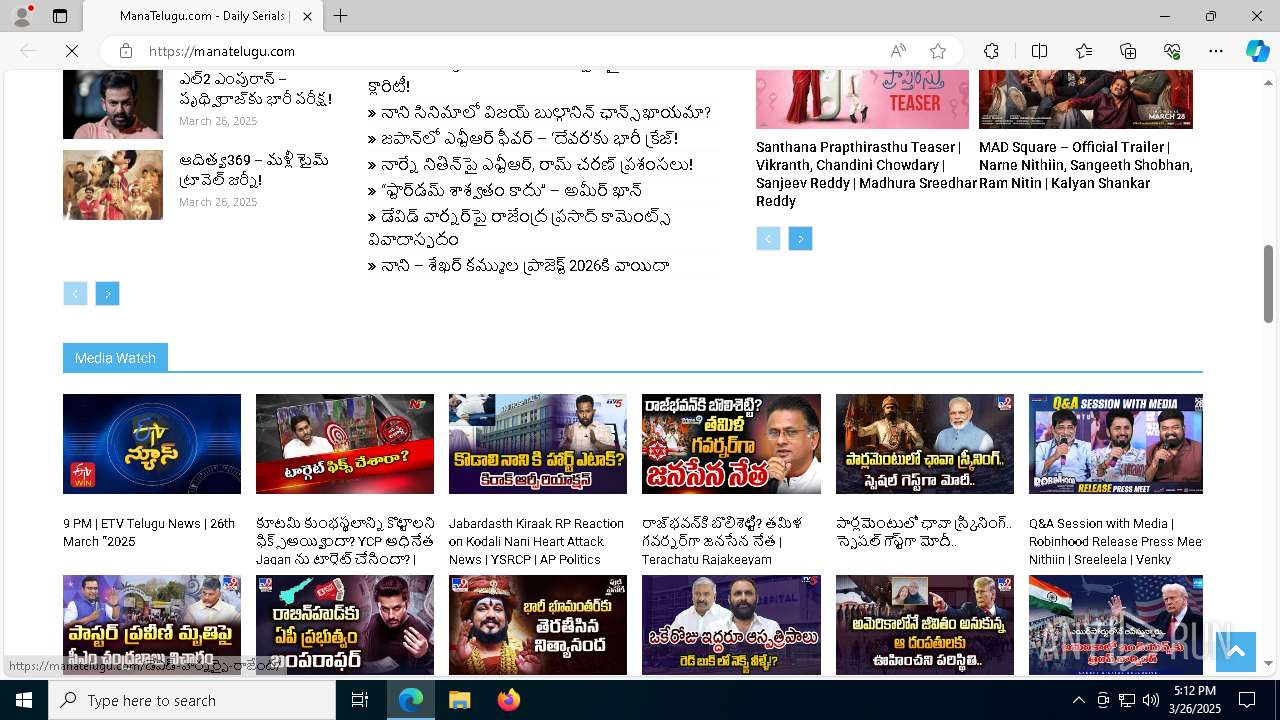This screenshot has height=720, width=1280.
Task: Click the address bar URL field
Action: coord(510,51)
